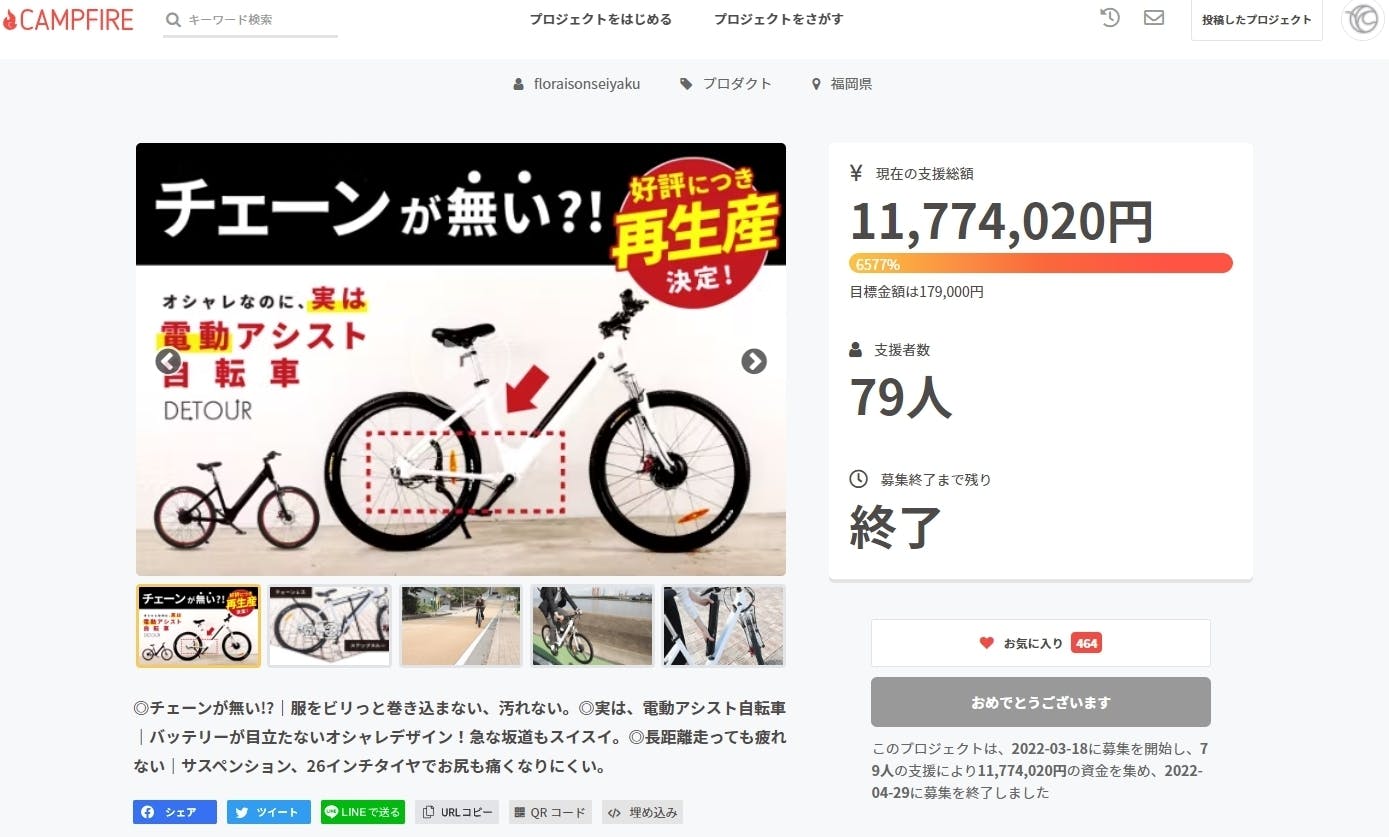Send the project via LINE
The image size is (1389, 837).
tap(362, 812)
